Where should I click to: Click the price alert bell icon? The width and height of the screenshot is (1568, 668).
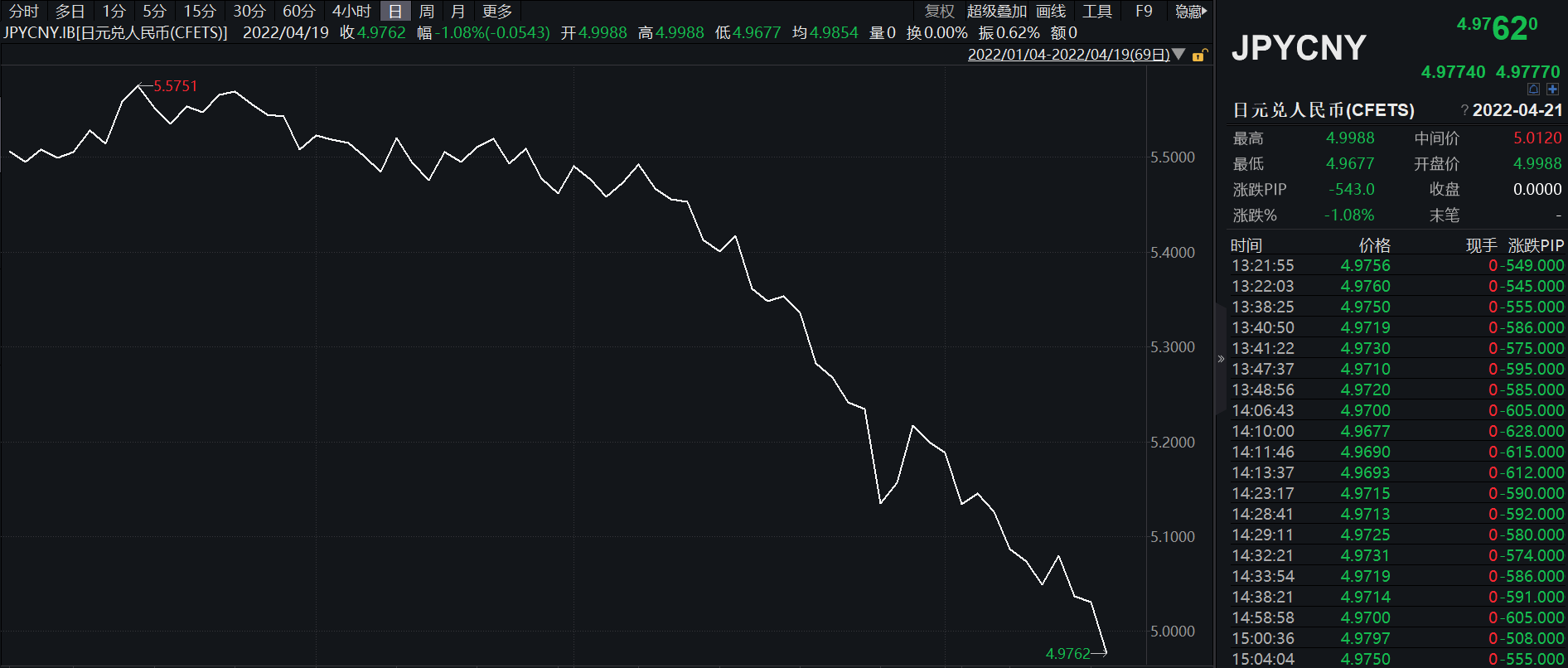click(x=1533, y=90)
